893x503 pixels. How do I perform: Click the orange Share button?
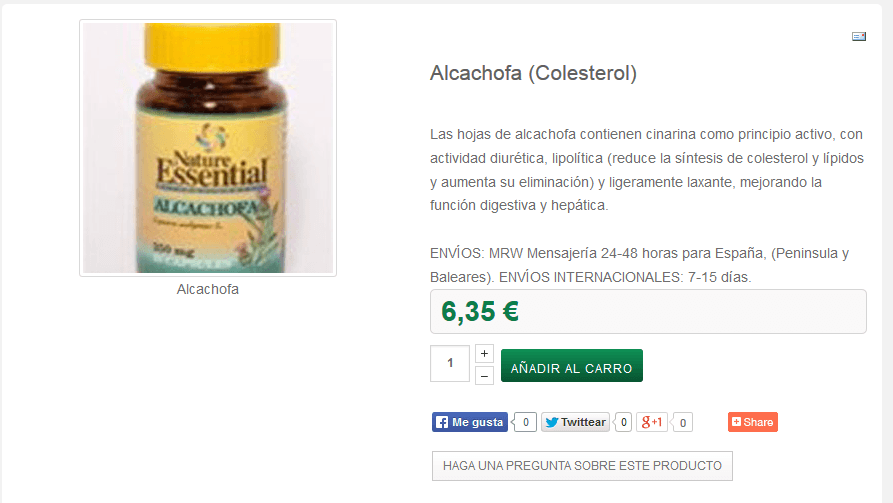(753, 422)
